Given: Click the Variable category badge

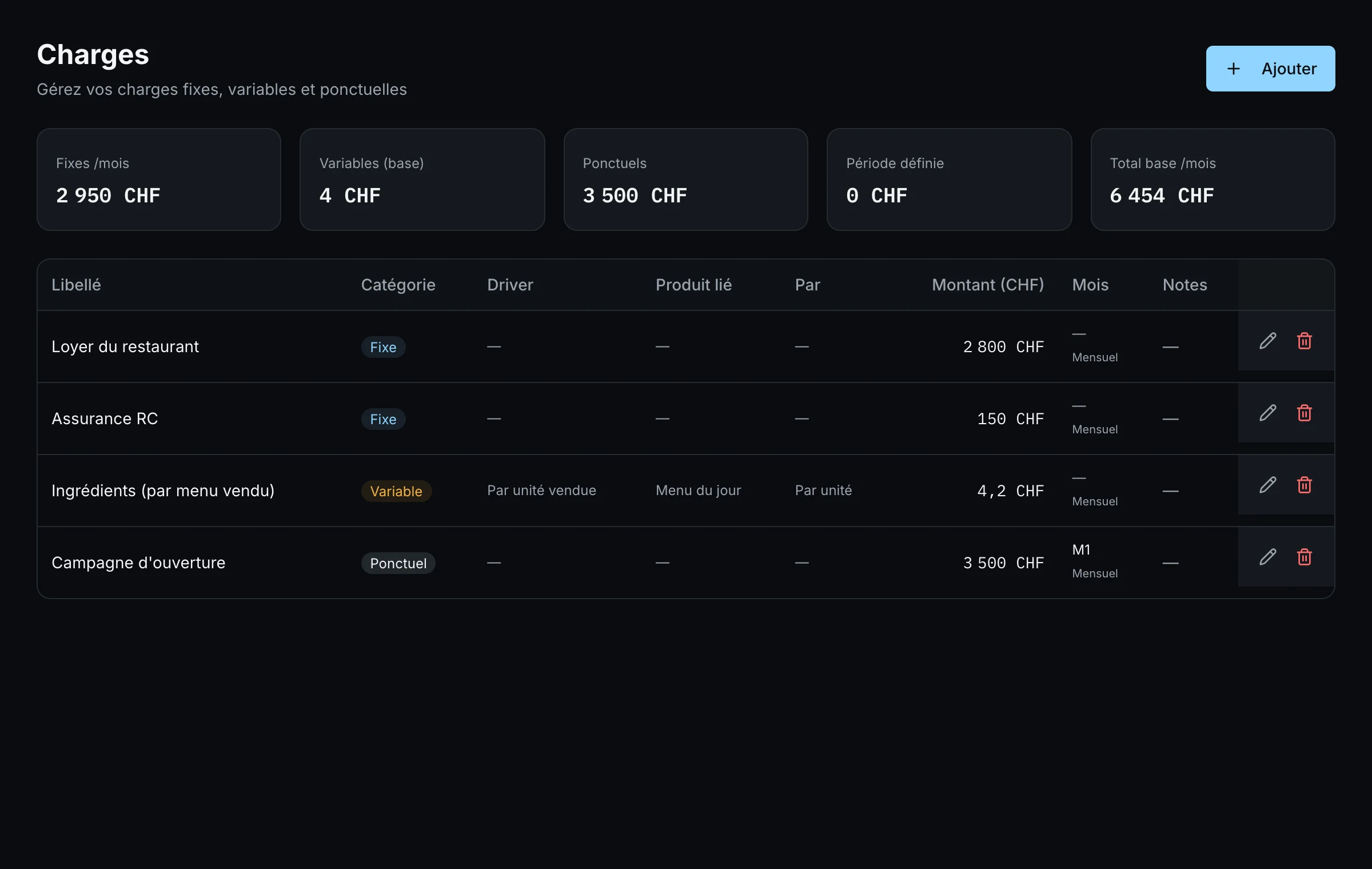Looking at the screenshot, I should [x=396, y=491].
